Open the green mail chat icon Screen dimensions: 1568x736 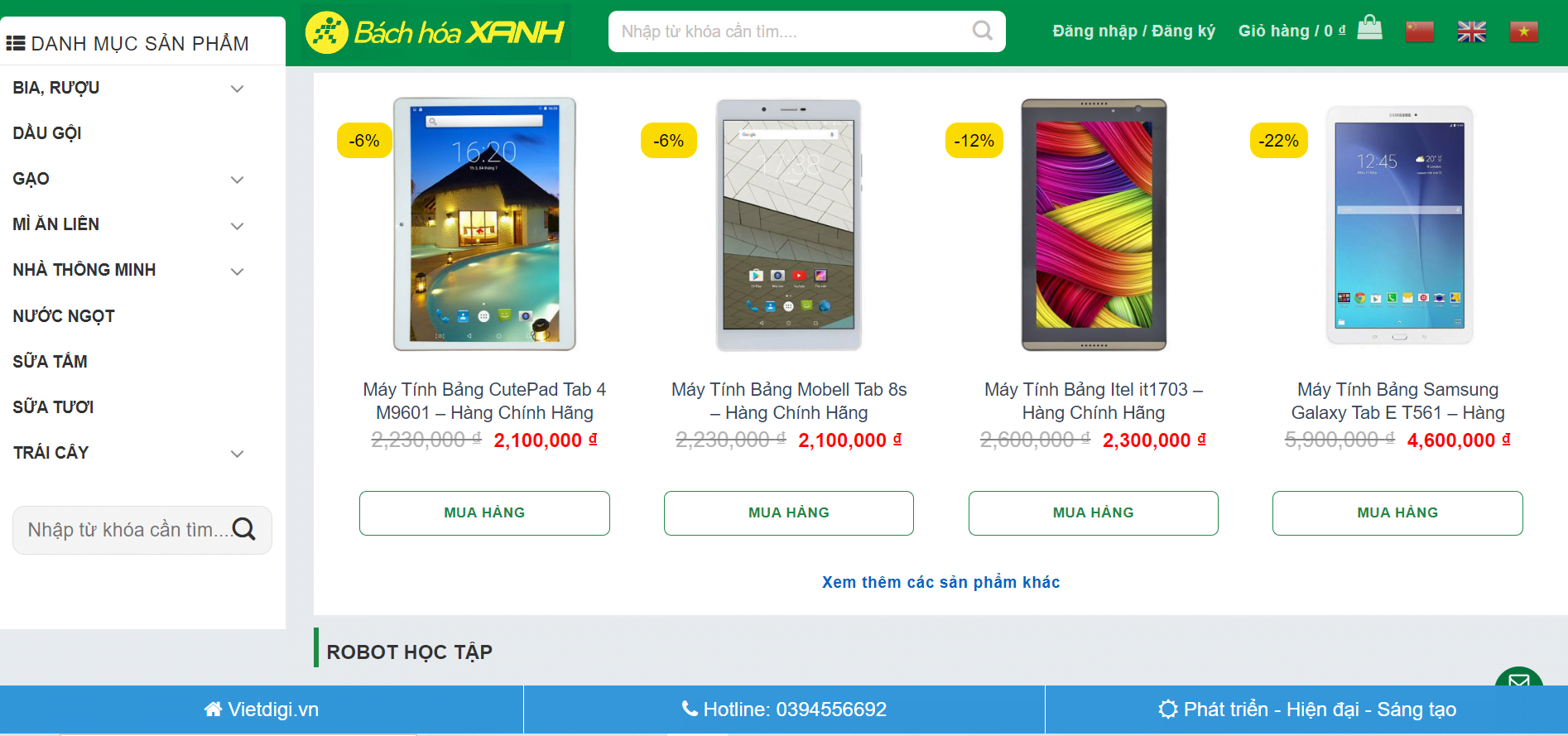click(1519, 679)
